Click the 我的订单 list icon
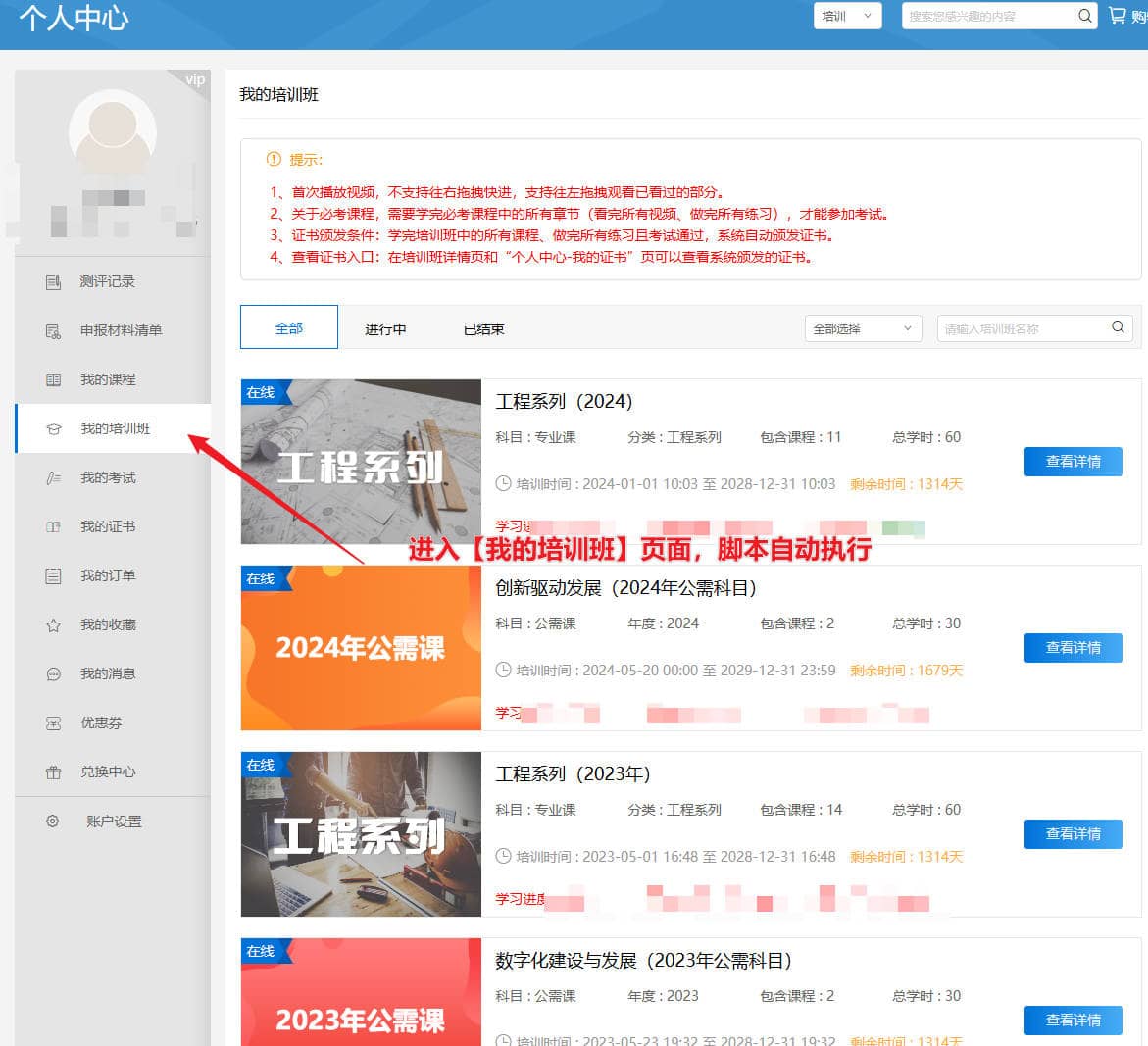 click(x=54, y=576)
